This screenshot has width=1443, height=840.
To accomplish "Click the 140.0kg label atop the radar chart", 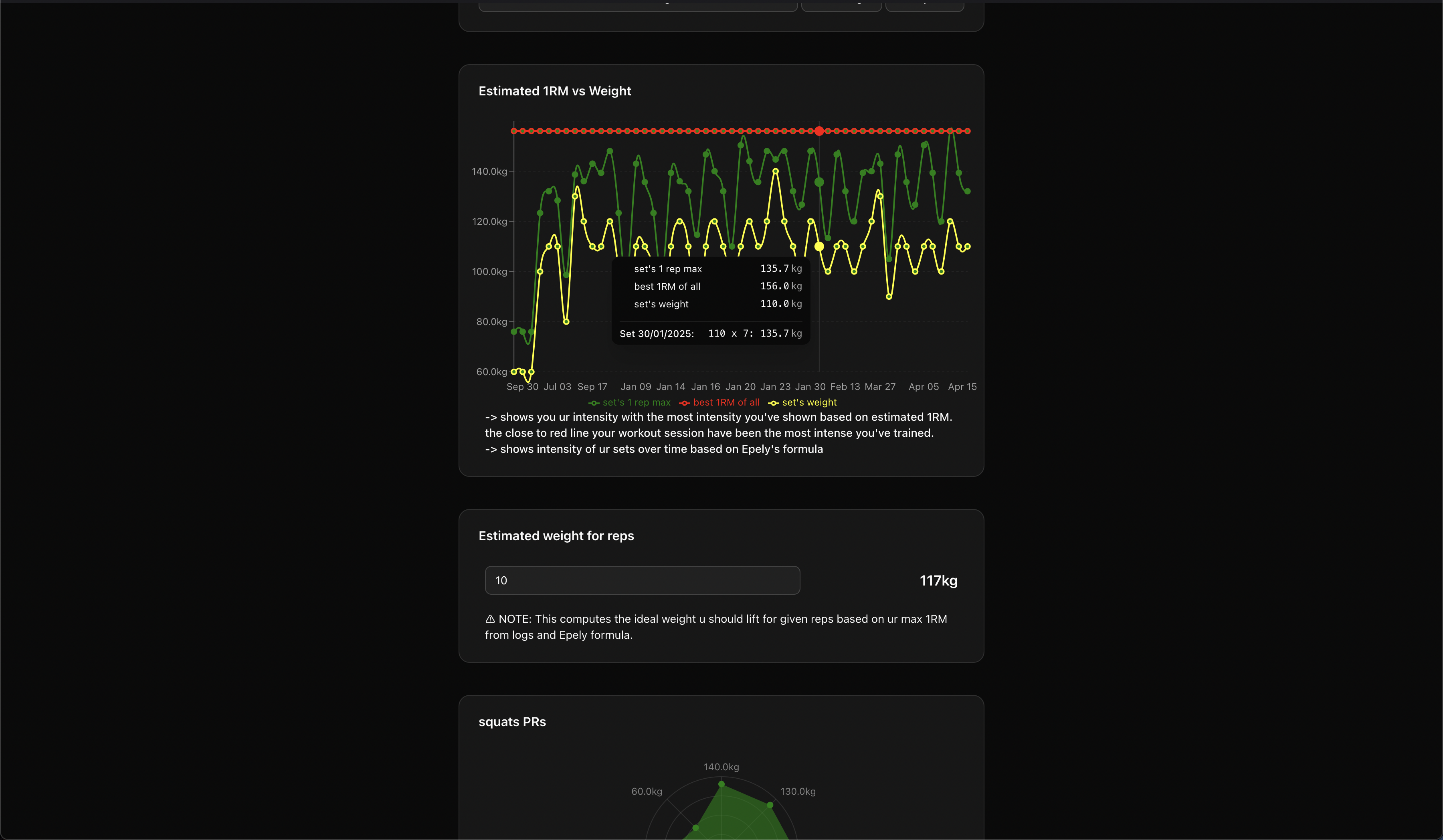I will [721, 767].
